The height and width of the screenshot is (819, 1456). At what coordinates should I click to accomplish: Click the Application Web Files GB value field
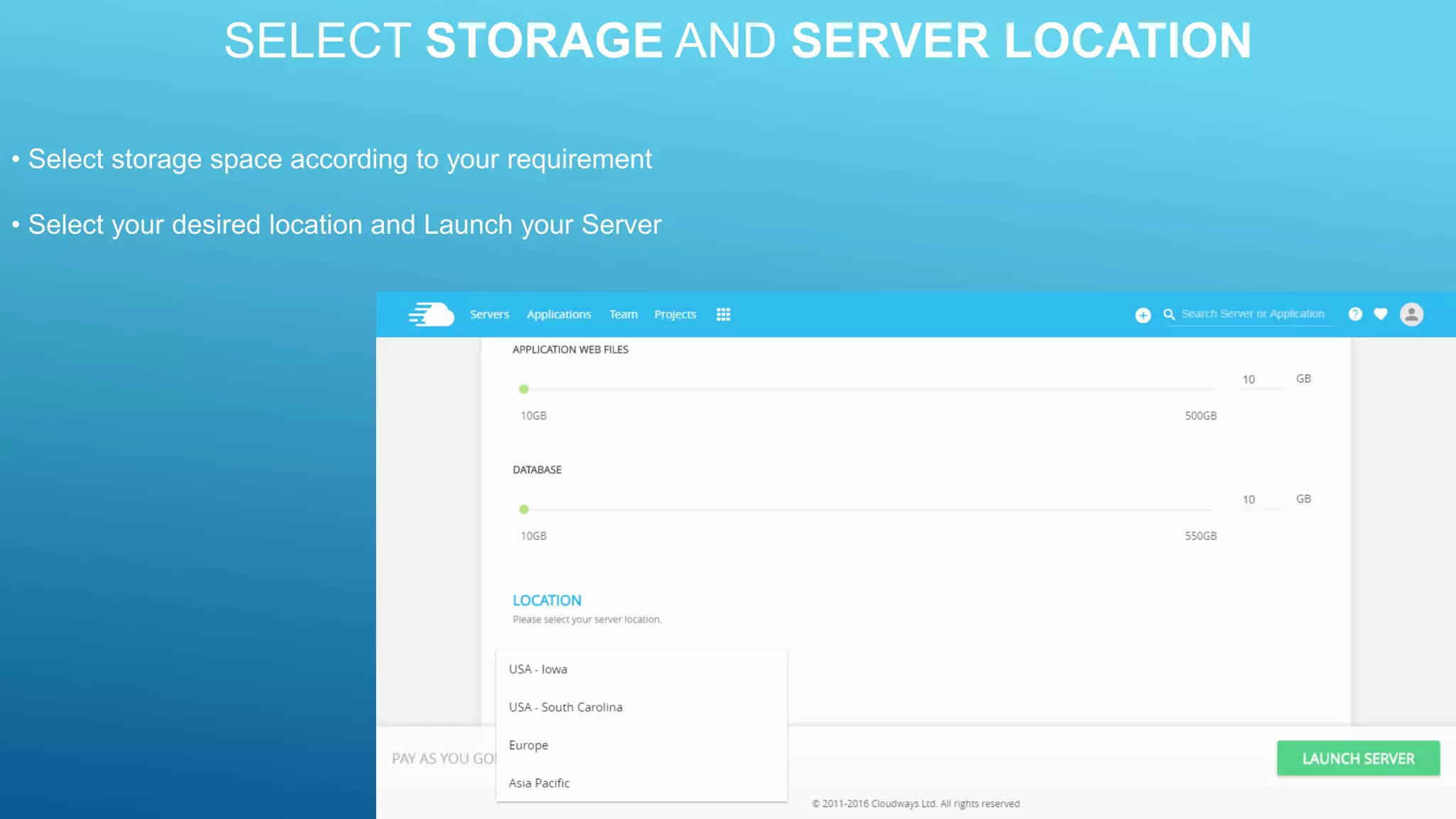click(1262, 380)
